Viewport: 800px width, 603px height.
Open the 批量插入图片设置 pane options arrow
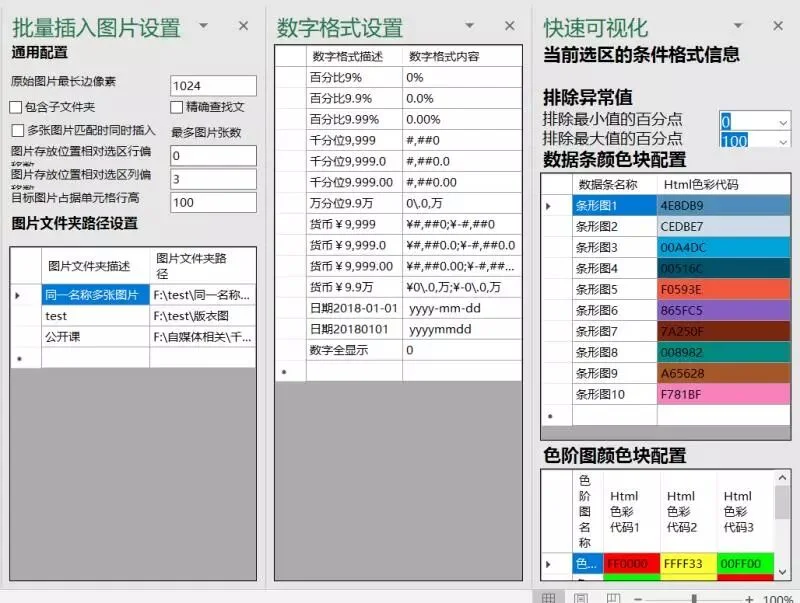204,25
